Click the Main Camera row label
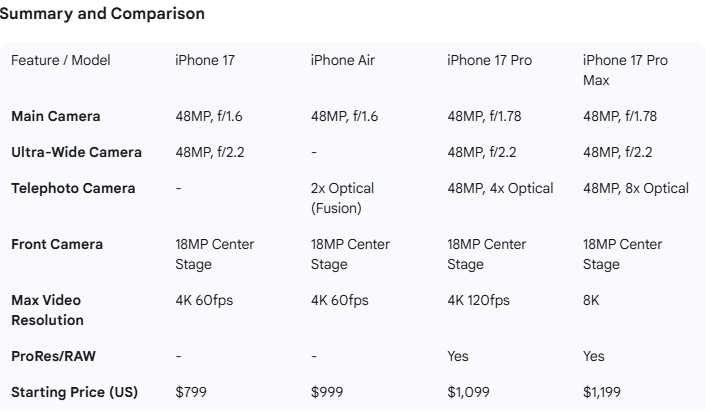This screenshot has width=711, height=412. (55, 117)
